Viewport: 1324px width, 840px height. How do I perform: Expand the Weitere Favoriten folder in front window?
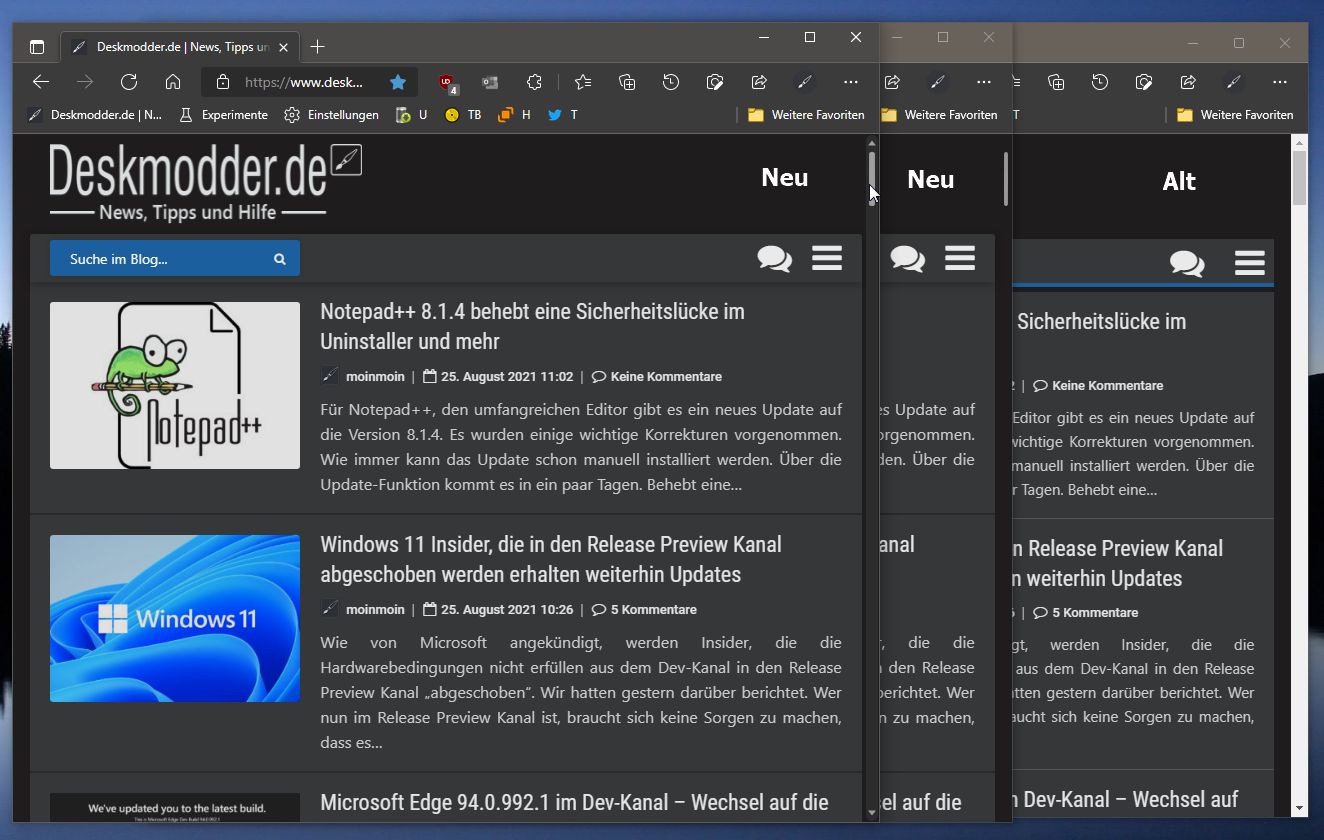[x=806, y=115]
